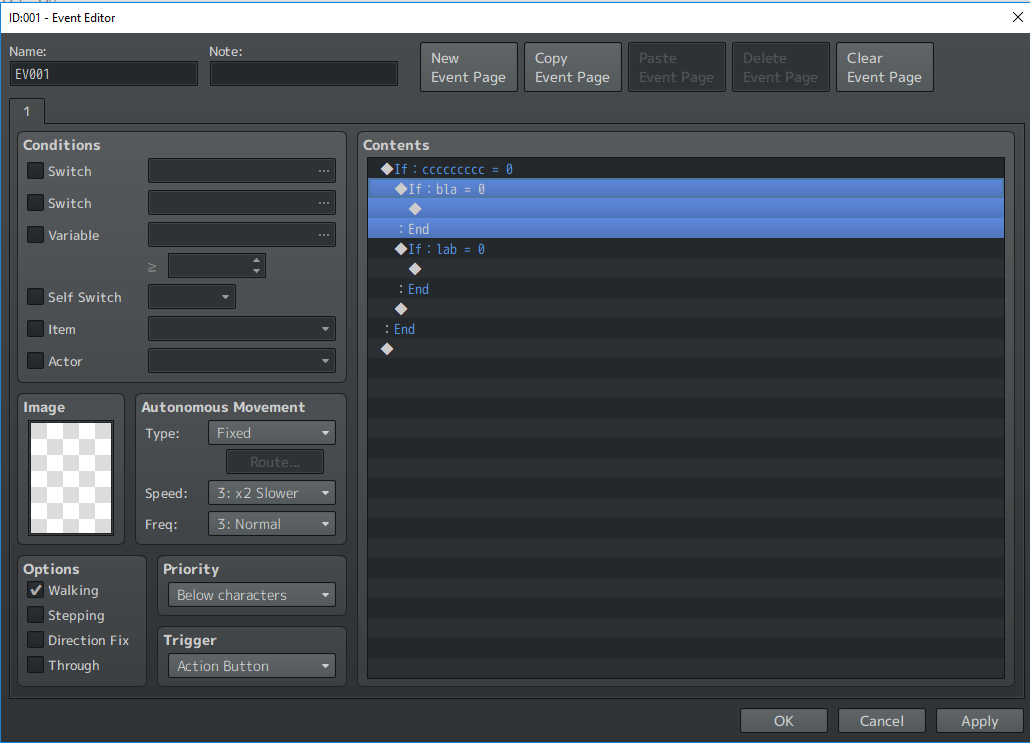Open the Trigger dropdown showing Action Button
This screenshot has height=743, width=1030.
[252, 666]
